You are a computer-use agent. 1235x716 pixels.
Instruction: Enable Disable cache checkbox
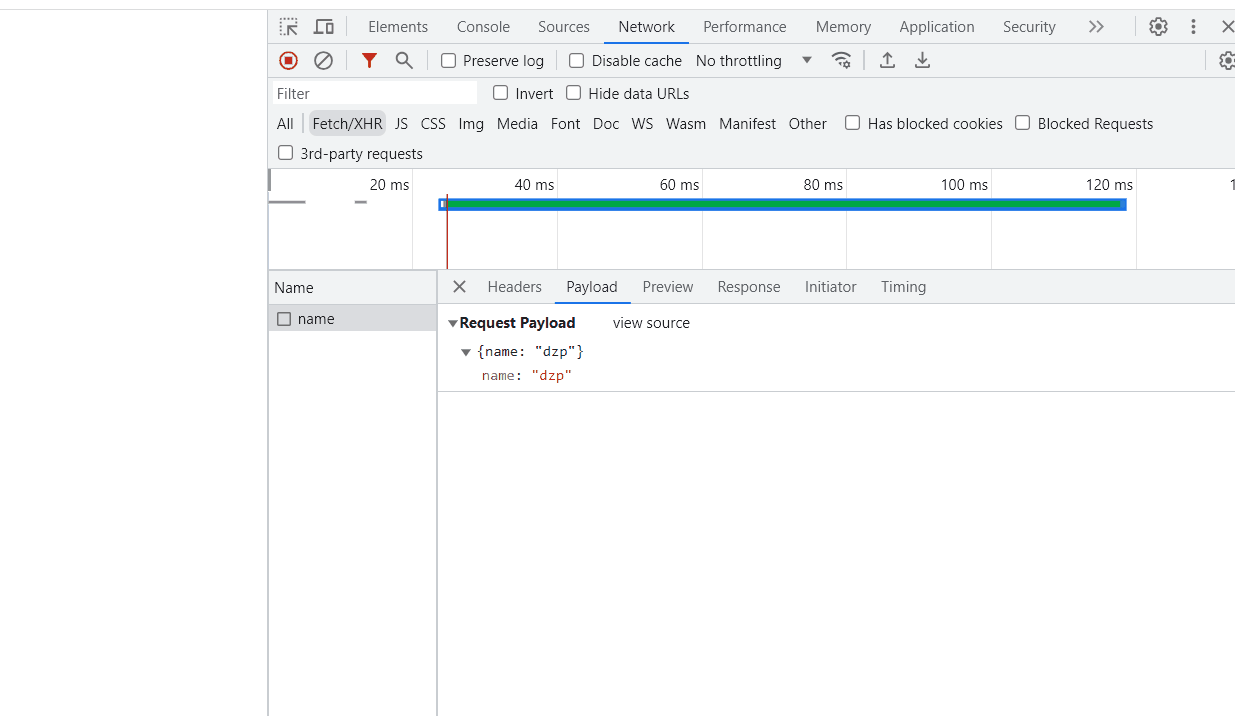click(576, 61)
